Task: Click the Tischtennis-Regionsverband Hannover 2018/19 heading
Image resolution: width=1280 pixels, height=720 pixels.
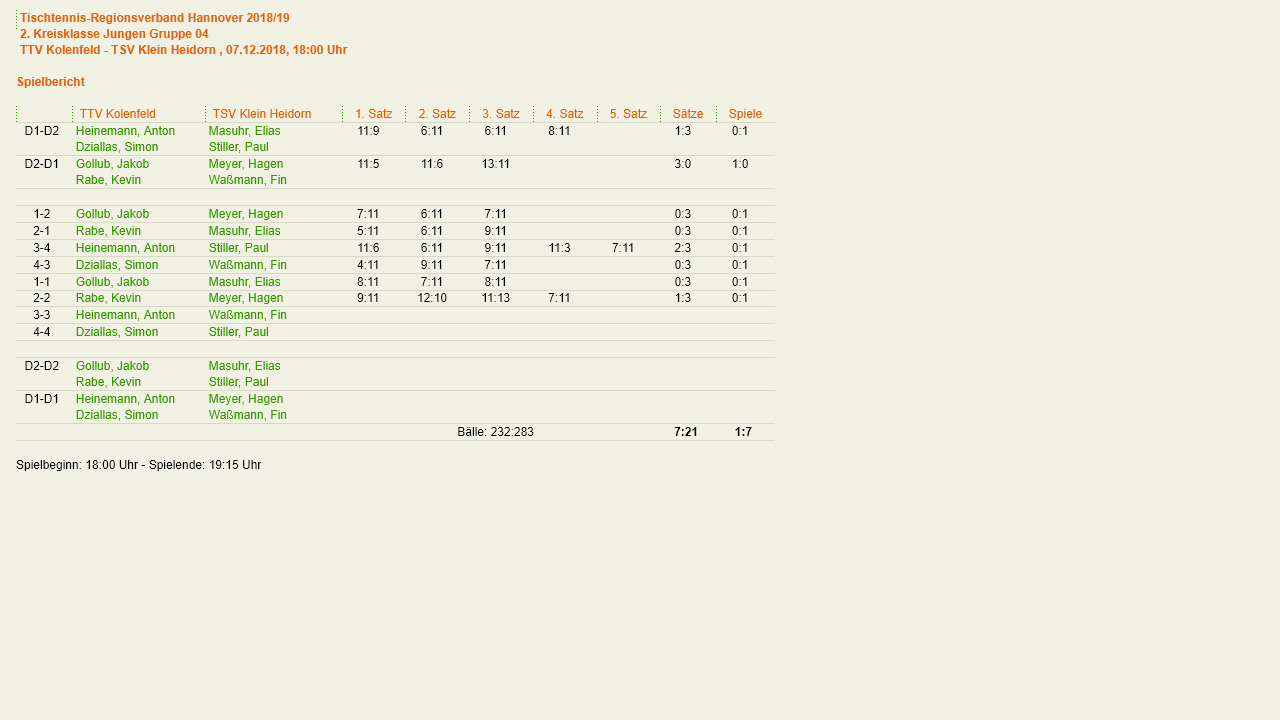Action: pyautogui.click(x=155, y=18)
